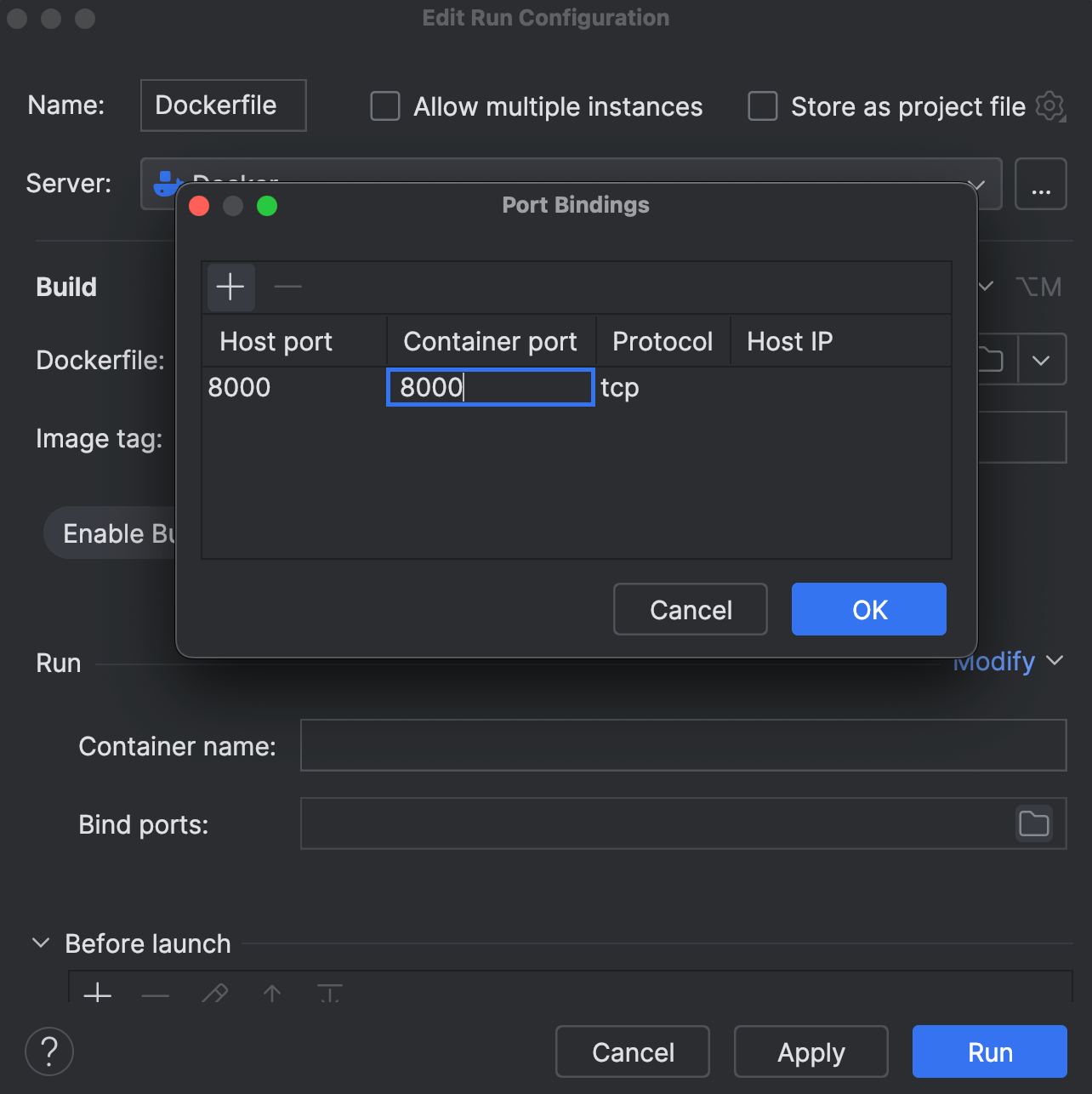Click the Before launch edit pencil icon
Viewport: 1092px width, 1094px height.
click(214, 993)
